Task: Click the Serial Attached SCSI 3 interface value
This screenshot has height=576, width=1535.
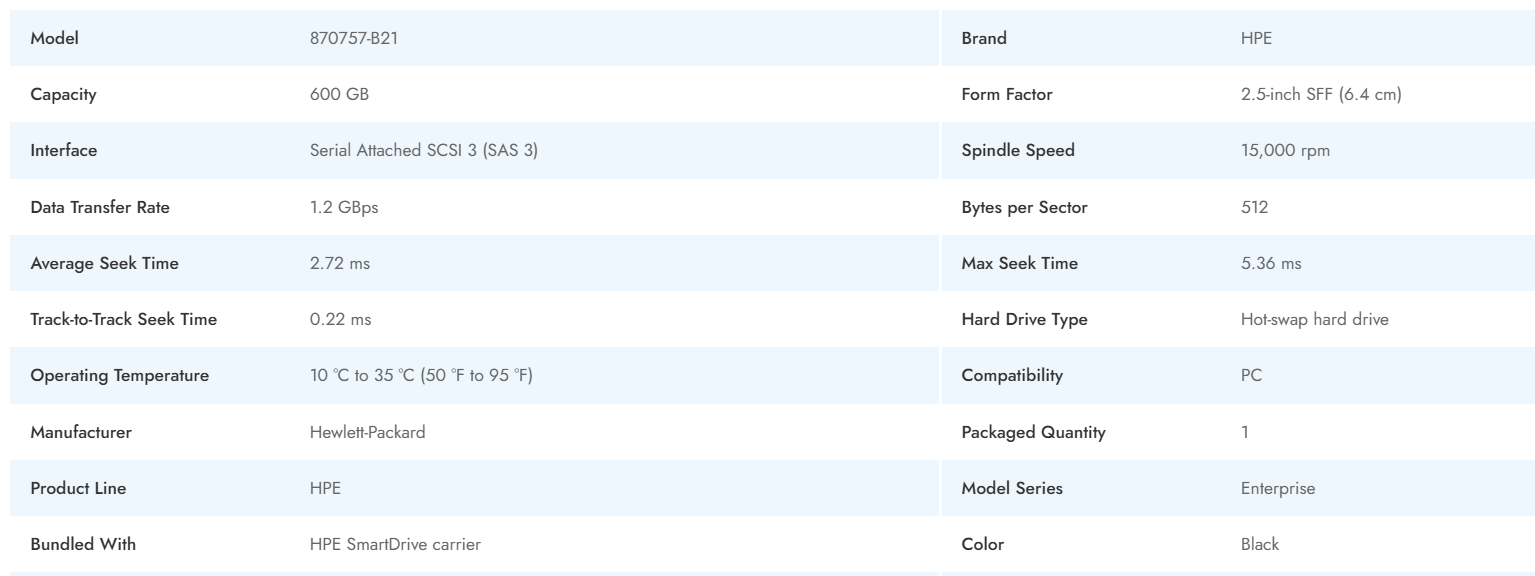Action: (x=425, y=151)
